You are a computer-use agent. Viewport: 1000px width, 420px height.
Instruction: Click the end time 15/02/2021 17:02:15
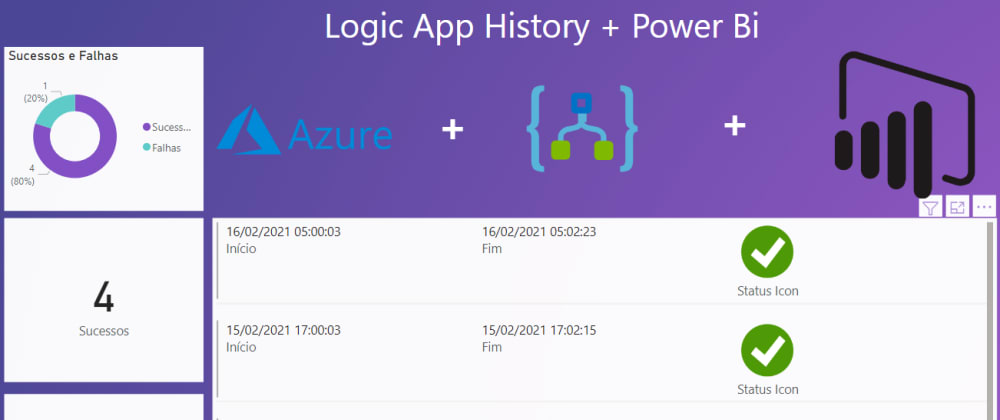coord(539,330)
